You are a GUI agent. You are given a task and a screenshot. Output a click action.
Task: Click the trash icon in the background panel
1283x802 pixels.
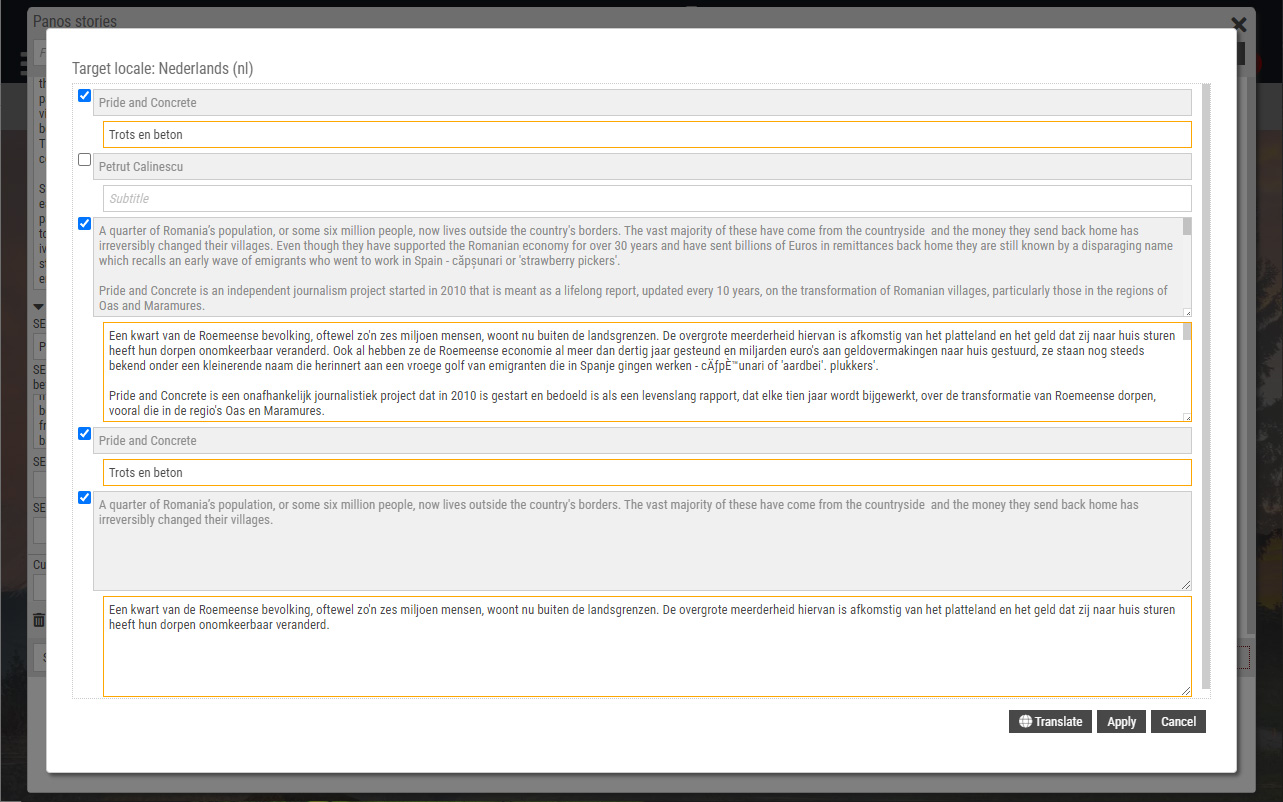click(x=39, y=620)
